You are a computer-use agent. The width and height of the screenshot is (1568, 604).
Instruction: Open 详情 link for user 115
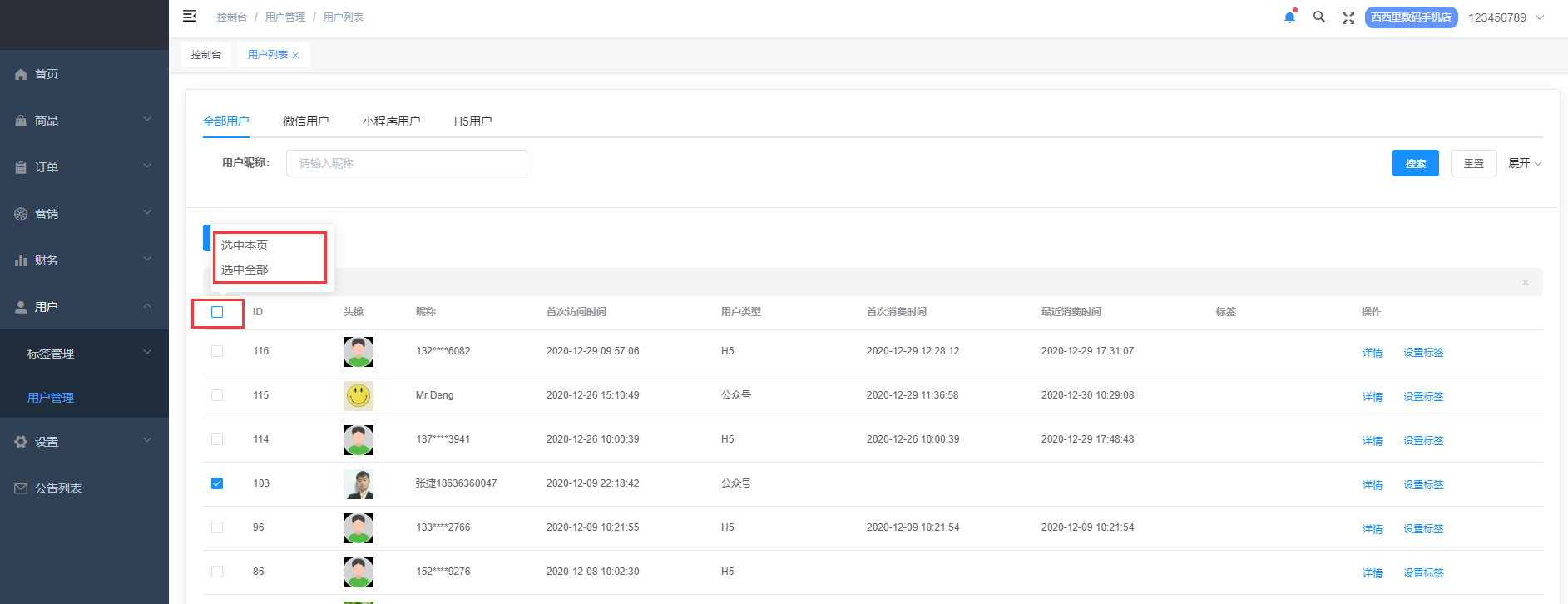[x=1372, y=397]
